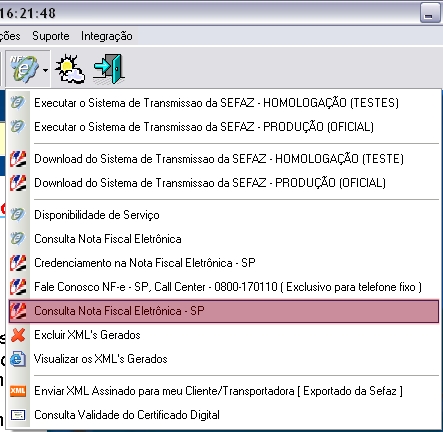The width and height of the screenshot is (443, 432).
Task: Select Download SEFAZ PRODUÇÃO (OFICIAL) entry
Action: coord(224,183)
